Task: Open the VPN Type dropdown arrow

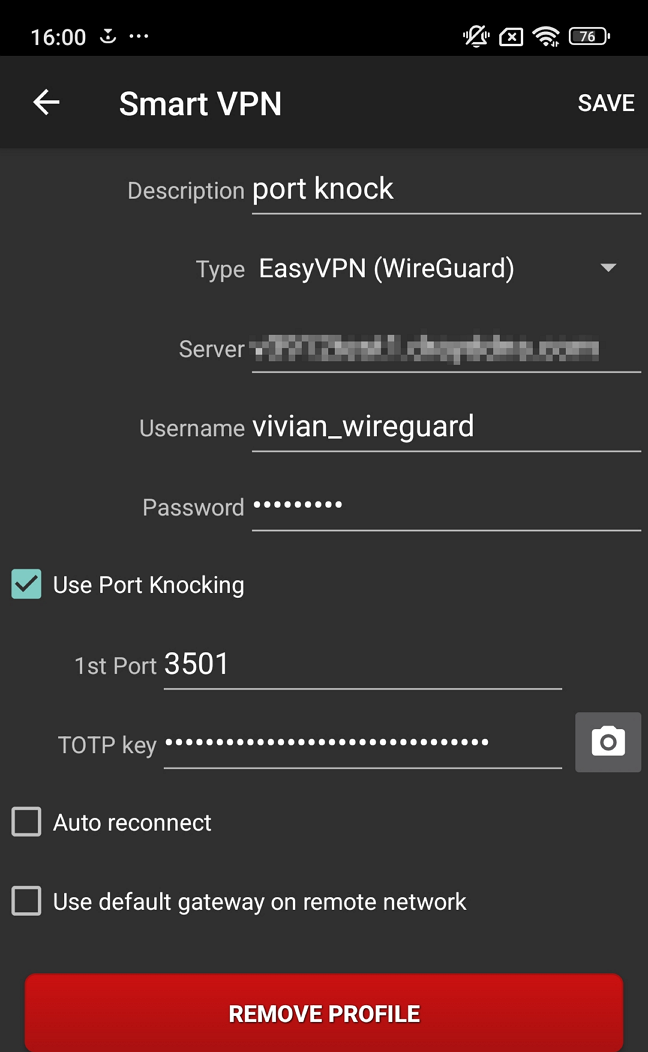Action: coord(608,268)
